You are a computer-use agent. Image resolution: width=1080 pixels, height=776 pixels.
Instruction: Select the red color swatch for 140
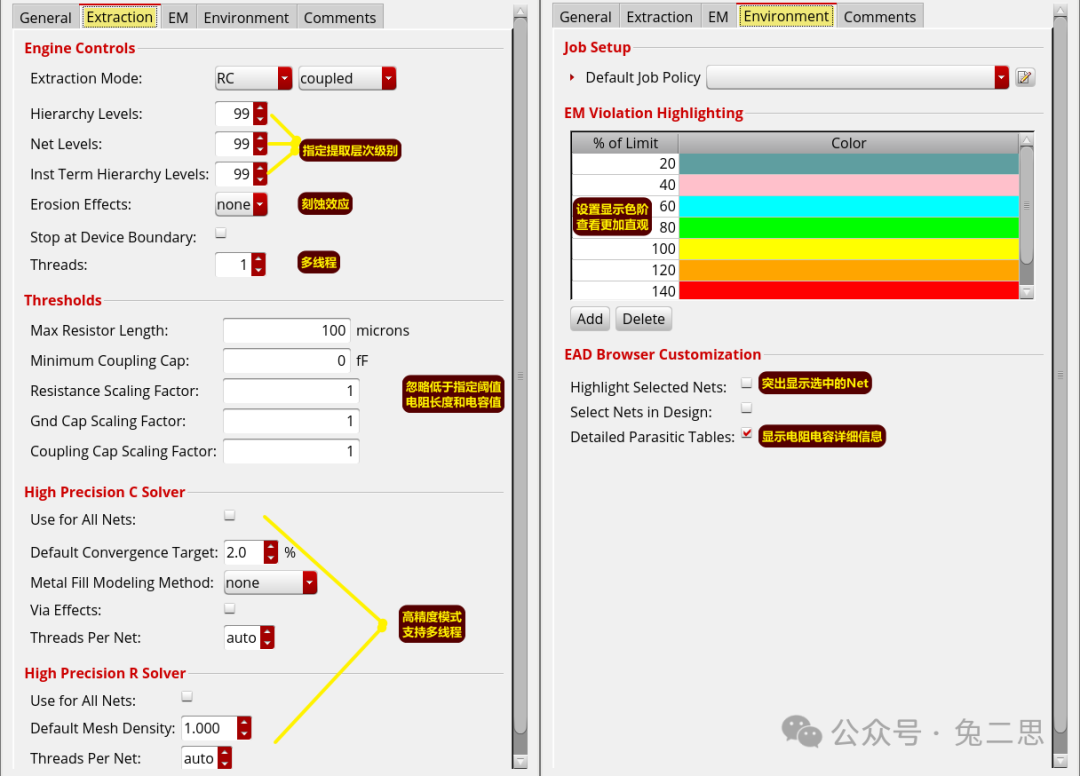[x=848, y=291]
